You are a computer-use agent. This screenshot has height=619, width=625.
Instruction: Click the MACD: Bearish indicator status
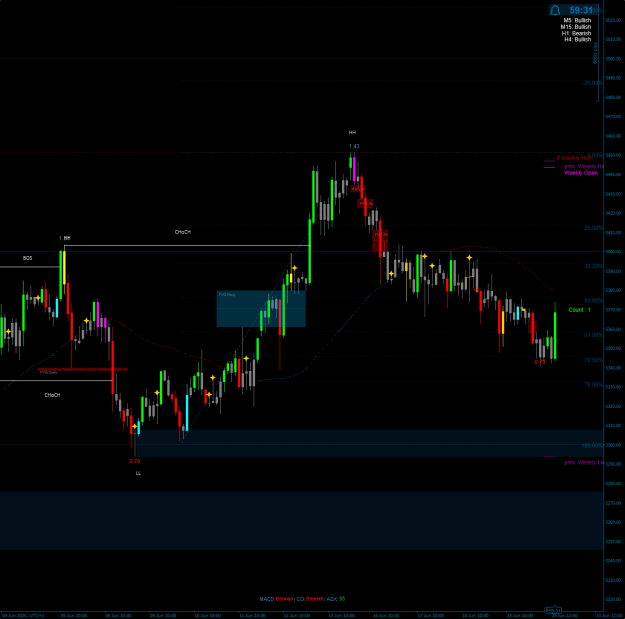coord(276,599)
